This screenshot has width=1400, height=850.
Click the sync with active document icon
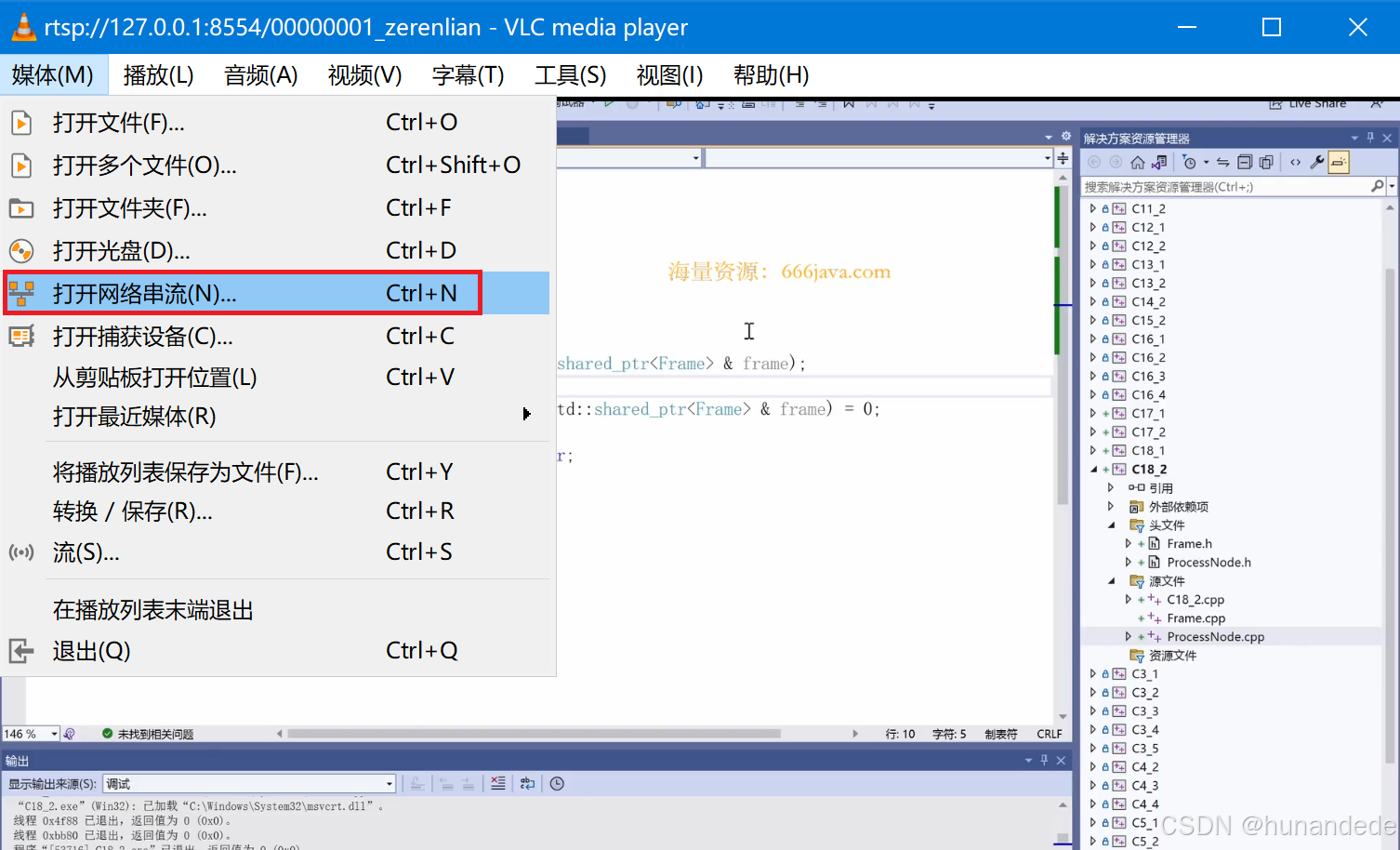[x=1223, y=162]
